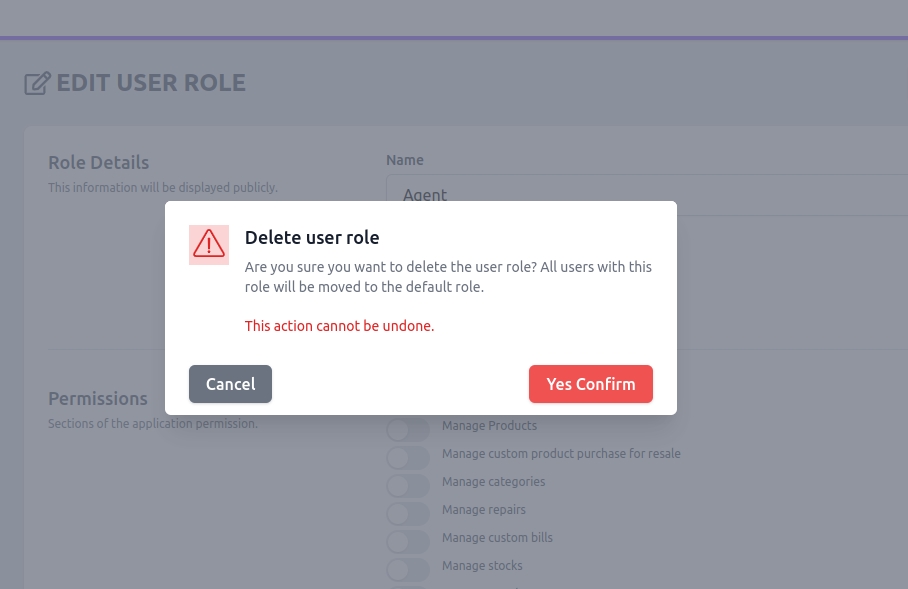Click the Edit User Role page heading
The image size is (908, 589).
(150, 83)
